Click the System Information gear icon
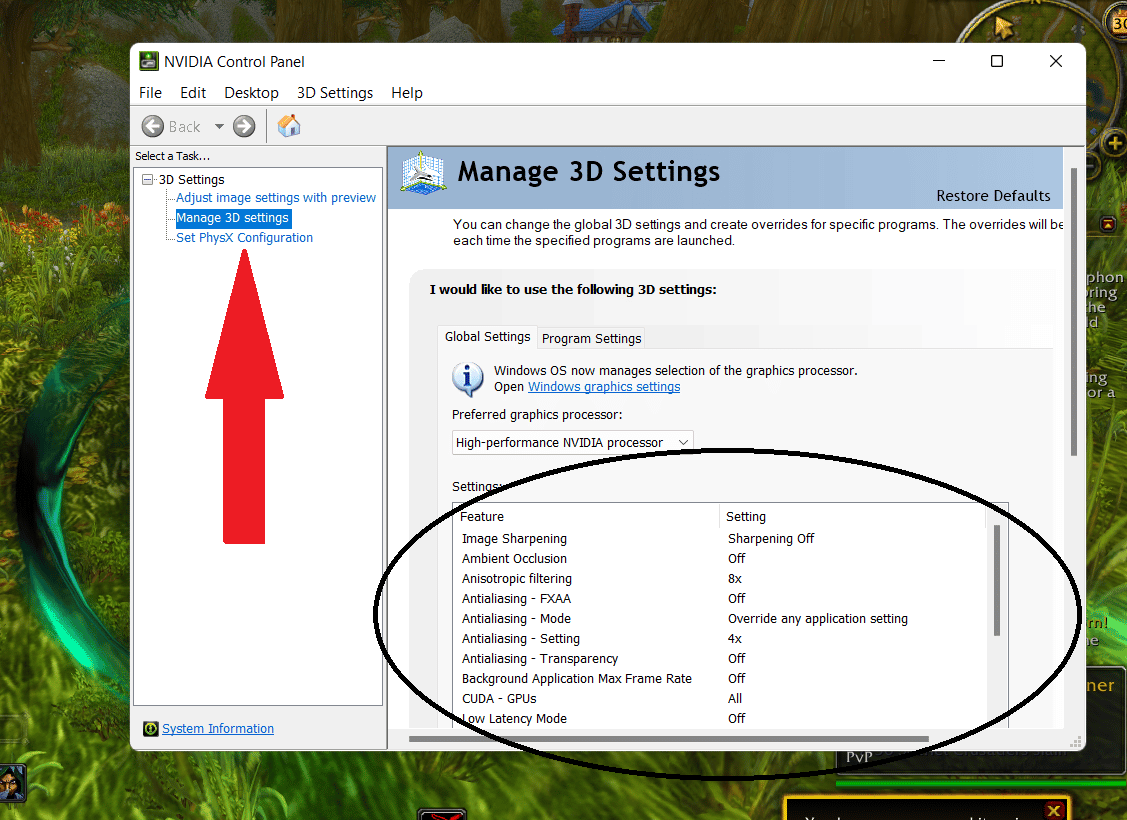Image resolution: width=1127 pixels, height=820 pixels. [152, 728]
